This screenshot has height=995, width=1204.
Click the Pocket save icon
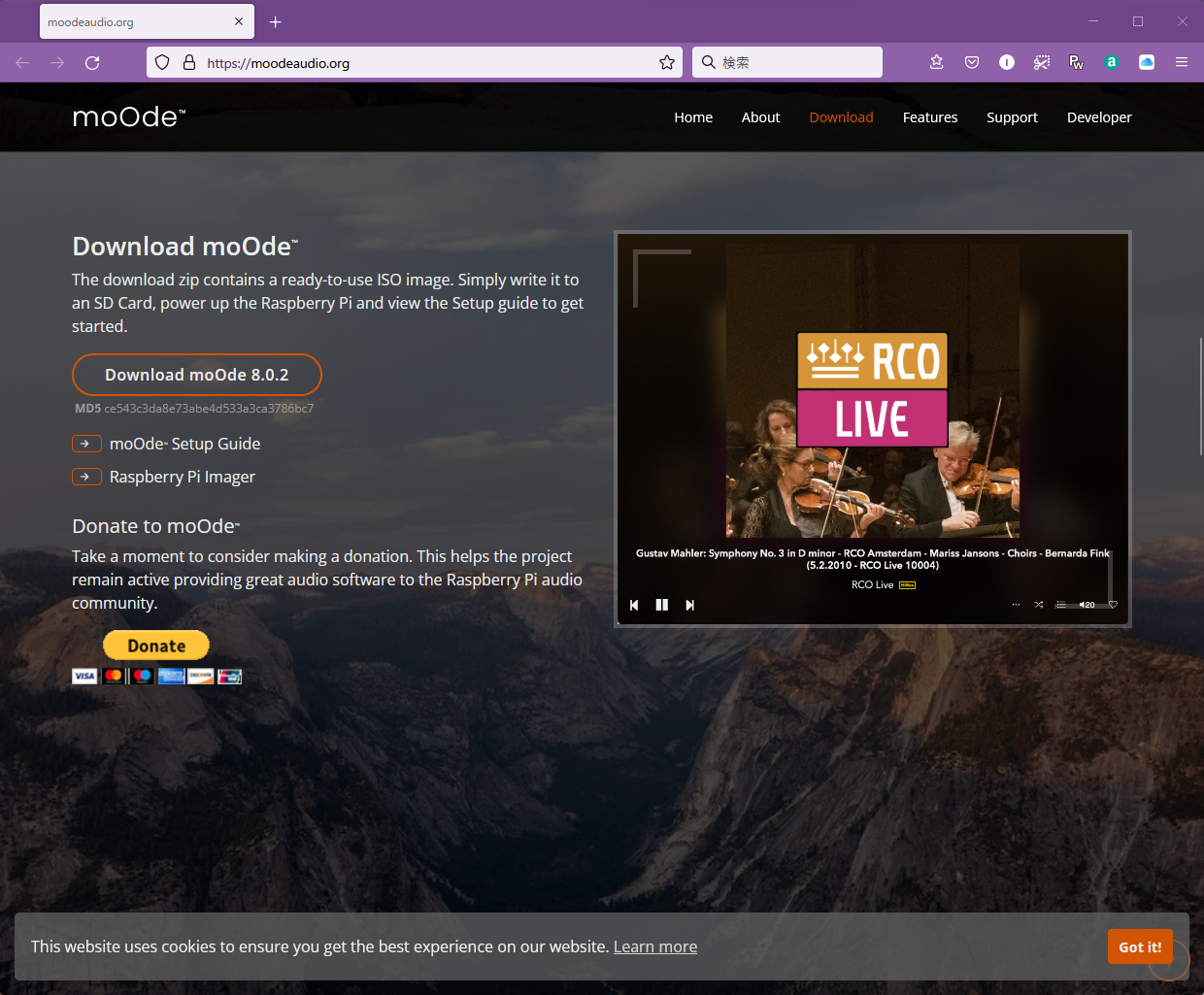tap(972, 62)
